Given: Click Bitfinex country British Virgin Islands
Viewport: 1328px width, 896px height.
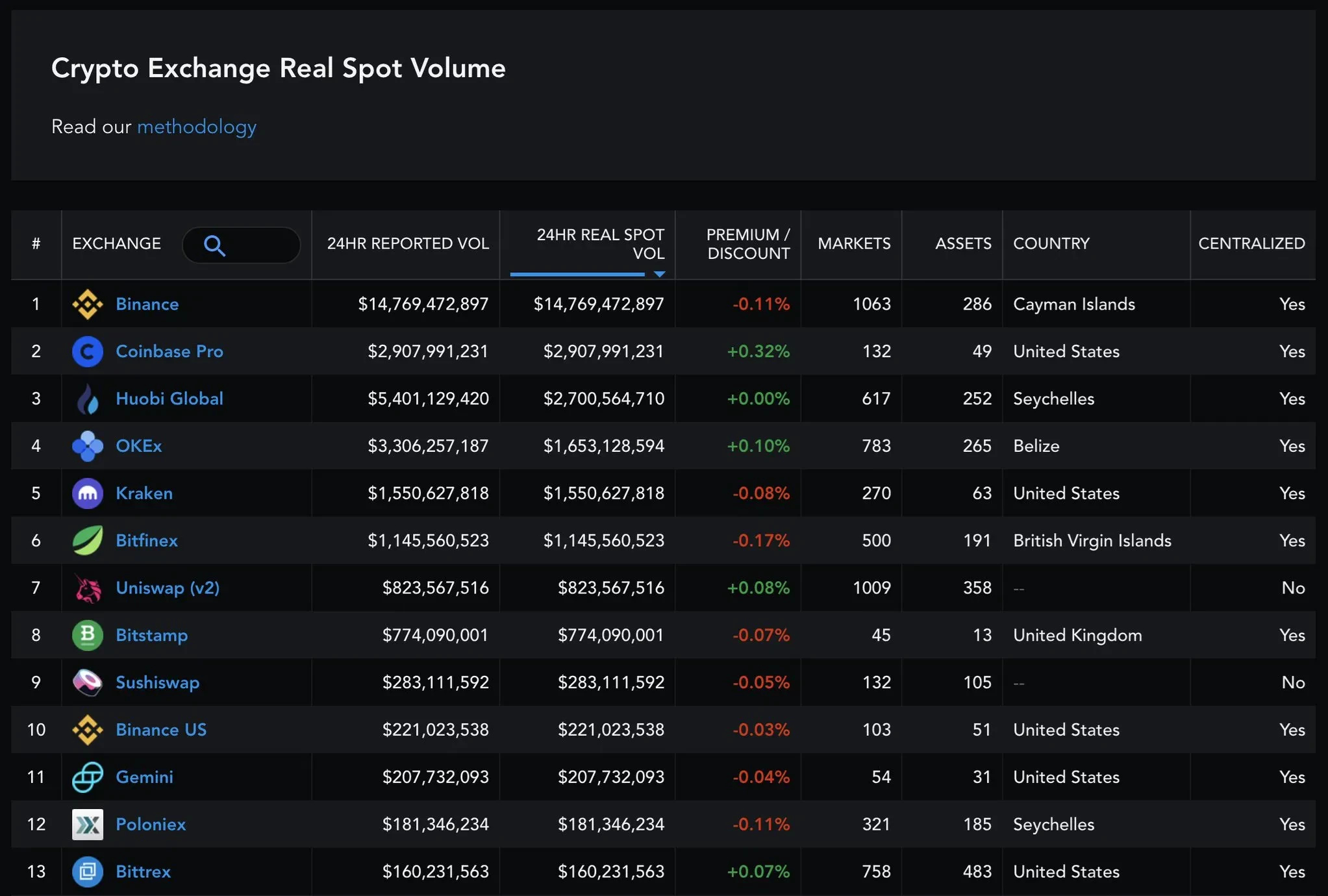Looking at the screenshot, I should point(1092,540).
